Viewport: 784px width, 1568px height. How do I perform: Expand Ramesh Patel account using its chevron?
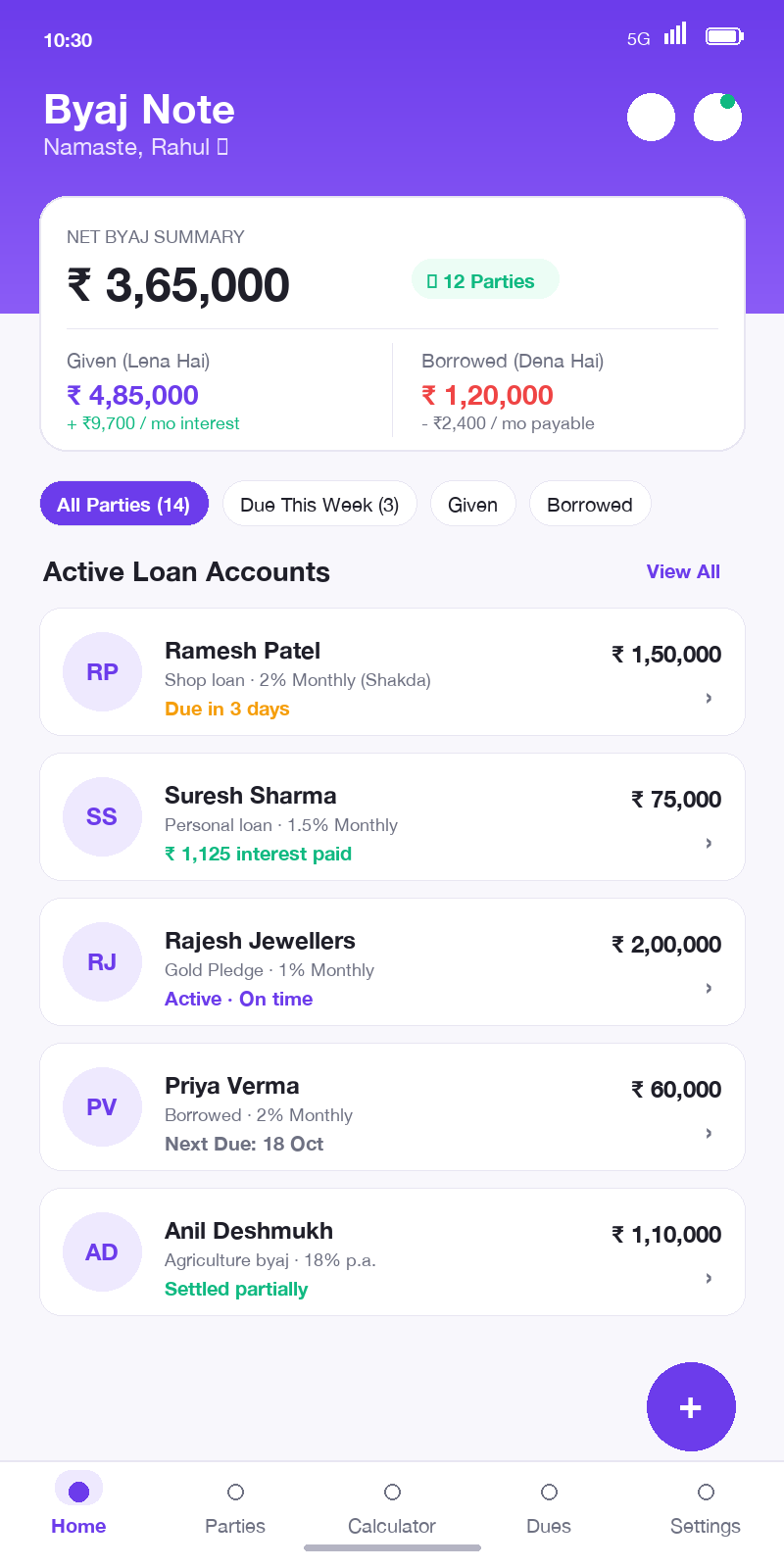(x=709, y=698)
